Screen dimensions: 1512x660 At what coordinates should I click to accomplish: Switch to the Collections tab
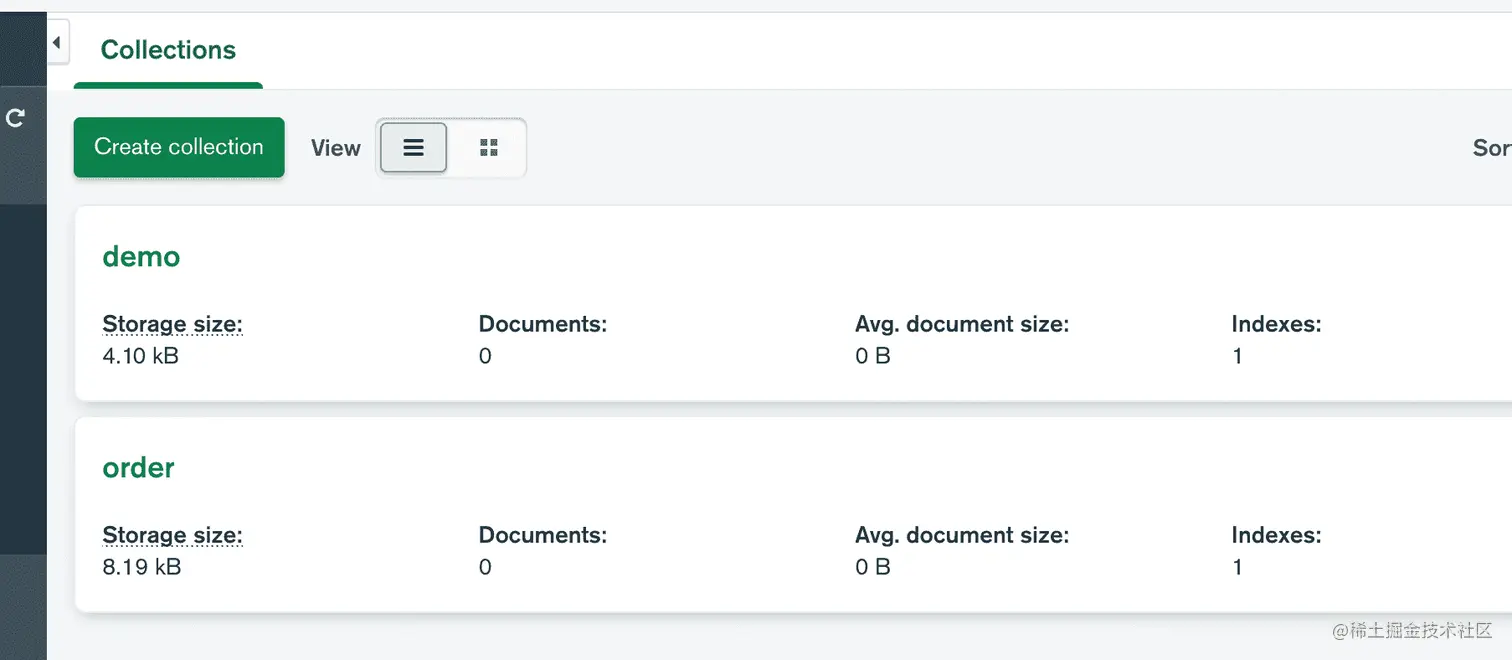click(168, 50)
